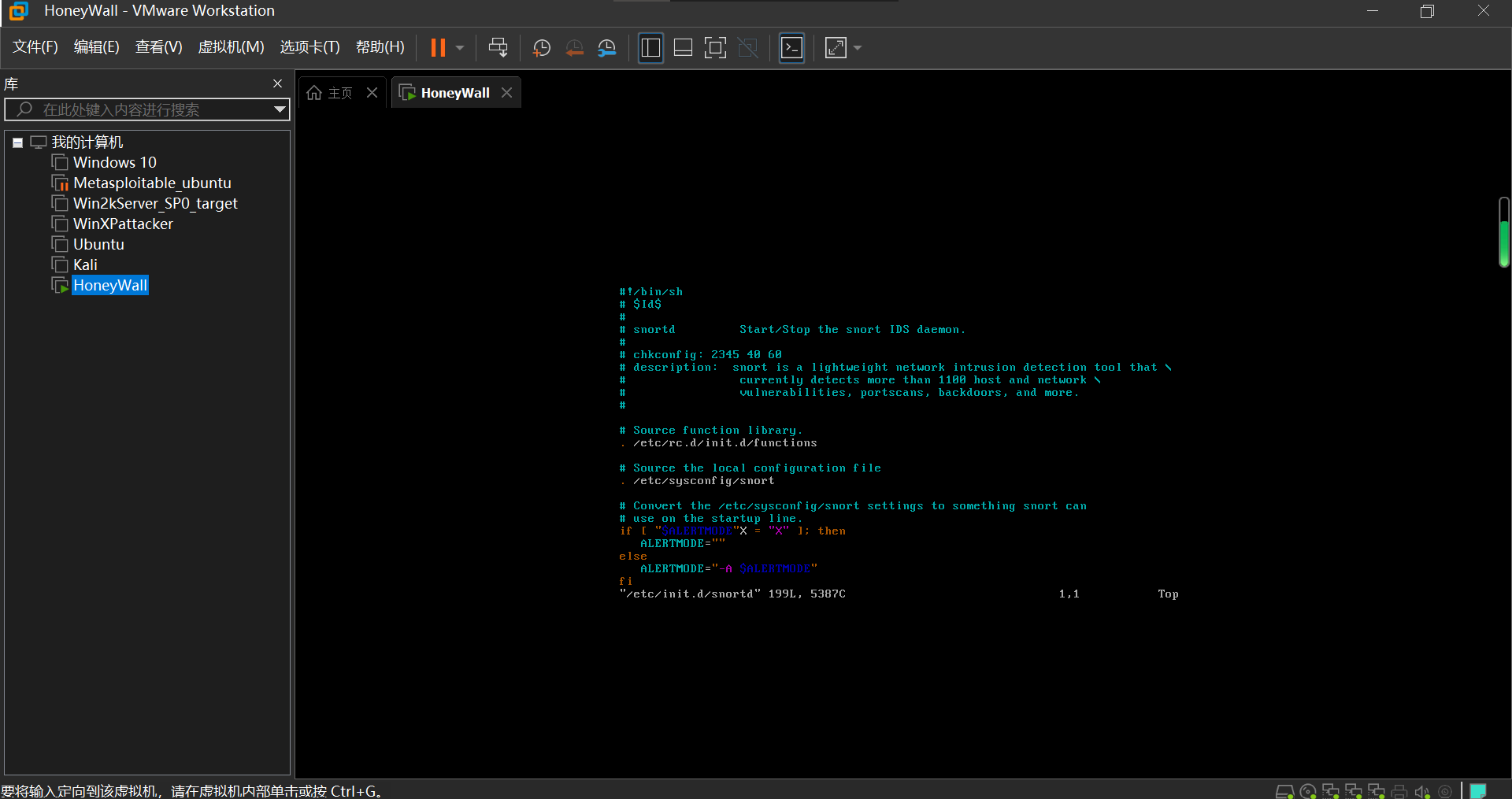
Task: Close the library panel
Action: pos(277,83)
